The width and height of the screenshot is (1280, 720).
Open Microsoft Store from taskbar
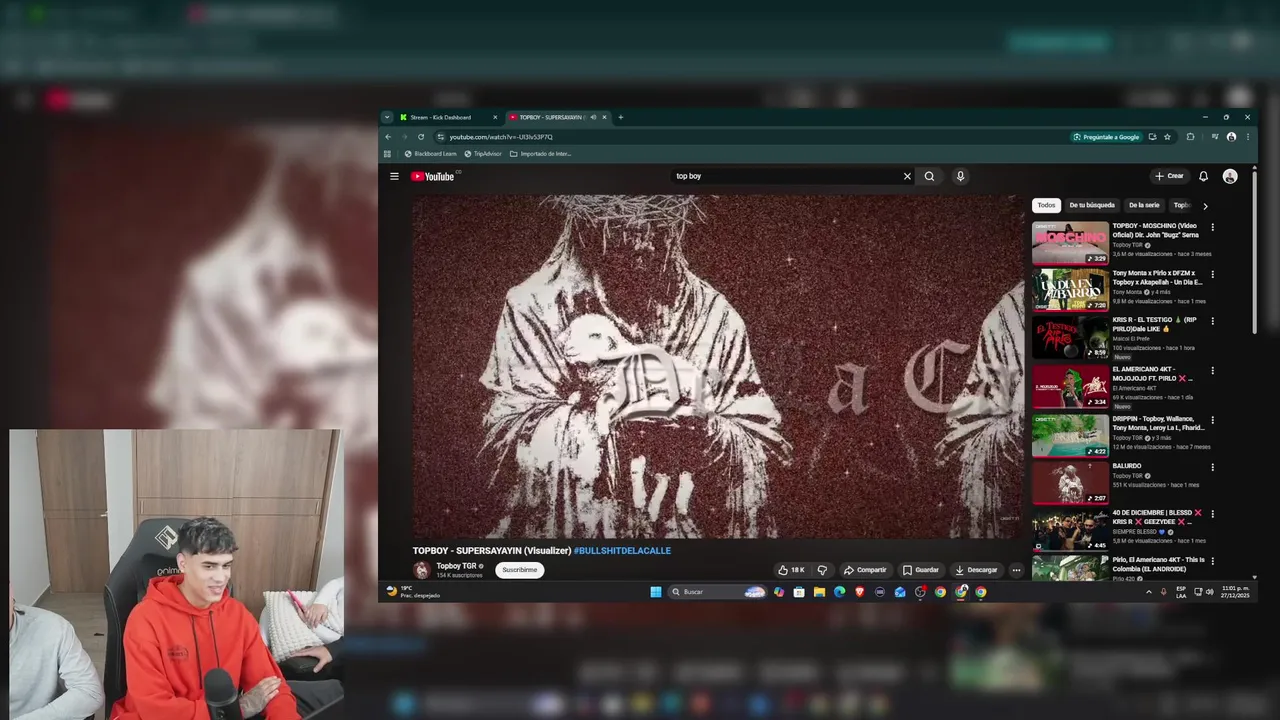tap(799, 592)
